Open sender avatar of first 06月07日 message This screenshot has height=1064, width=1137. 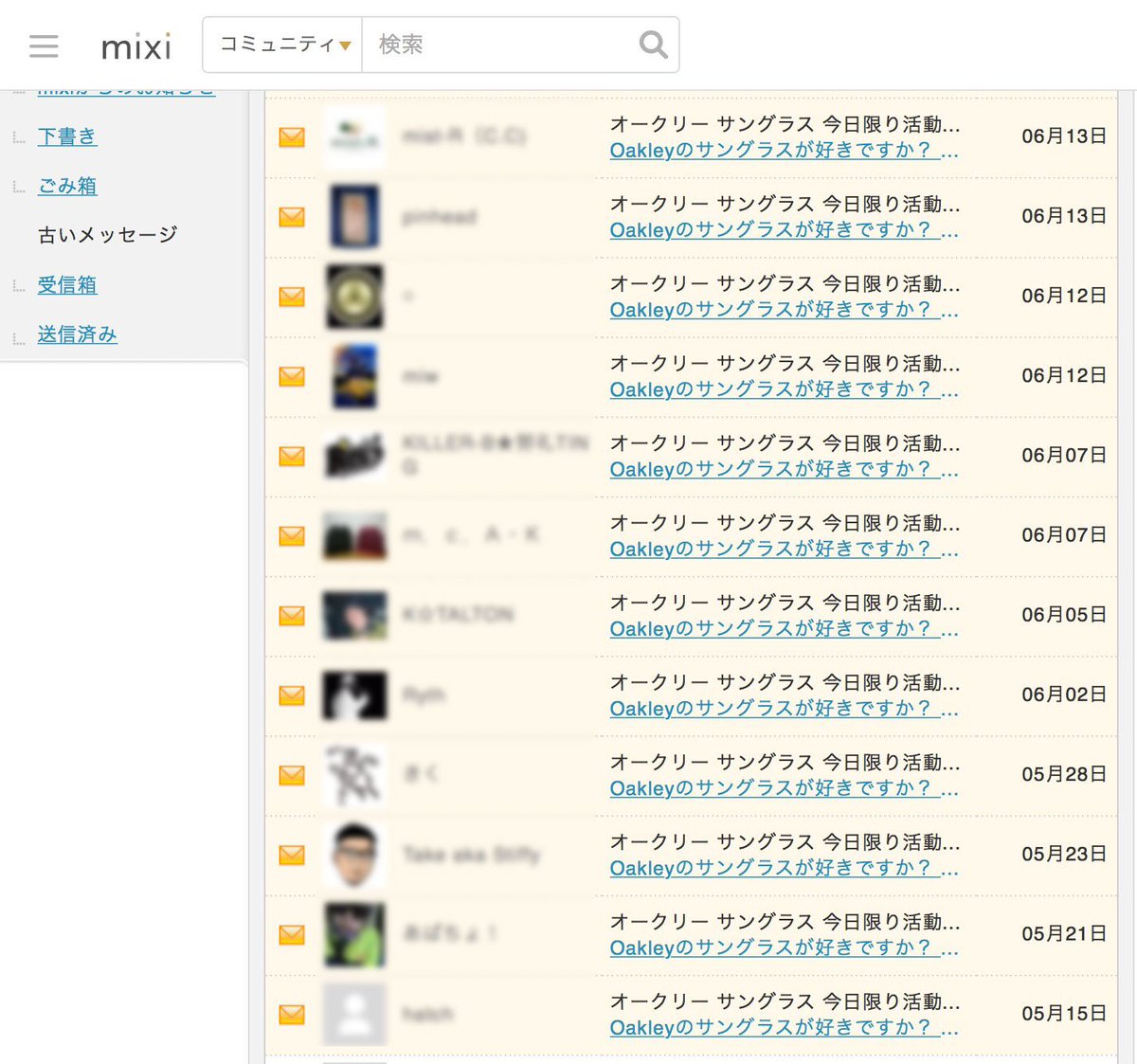[x=354, y=456]
